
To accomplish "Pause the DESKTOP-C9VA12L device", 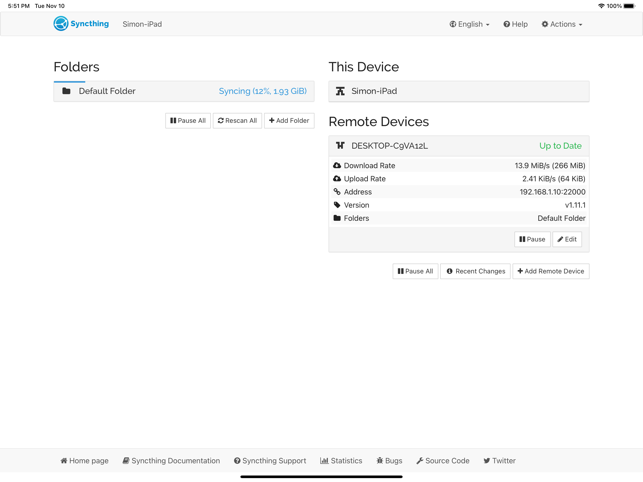I will (x=532, y=240).
